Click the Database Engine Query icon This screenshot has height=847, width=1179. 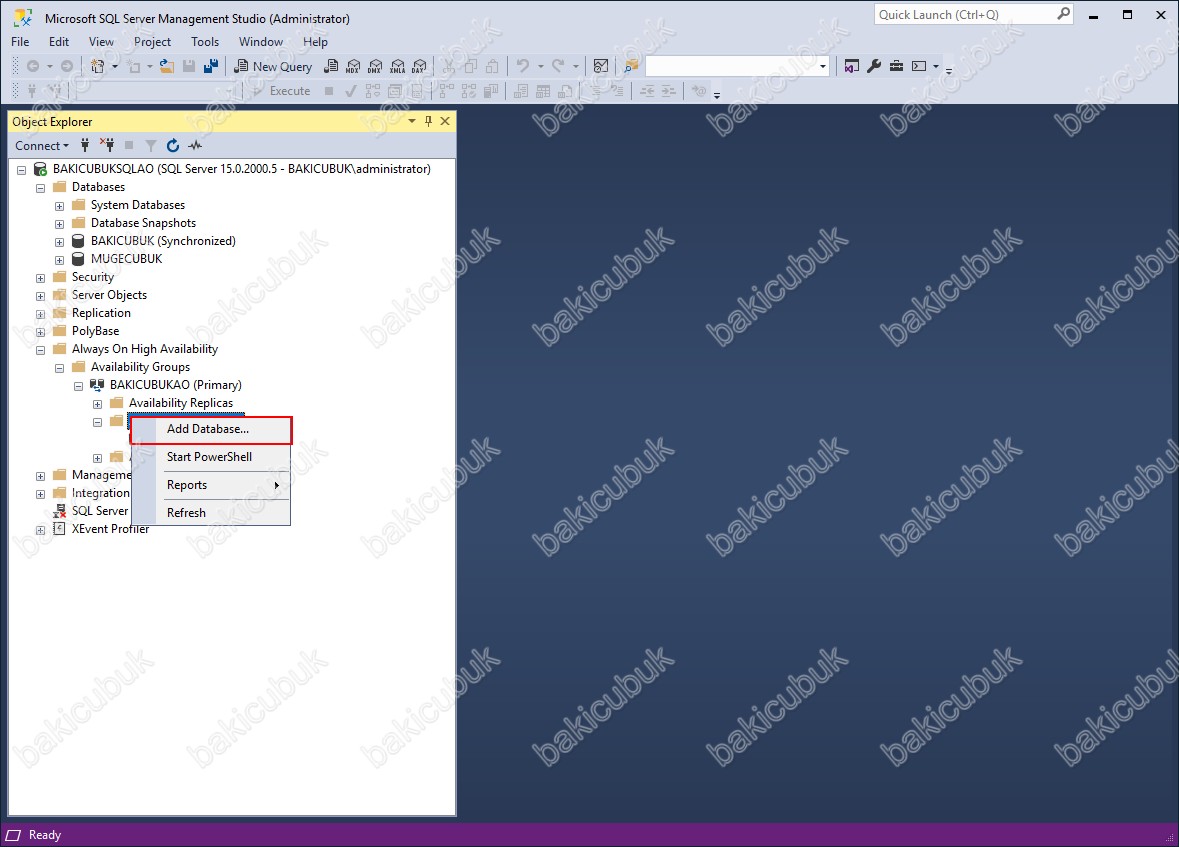click(331, 66)
